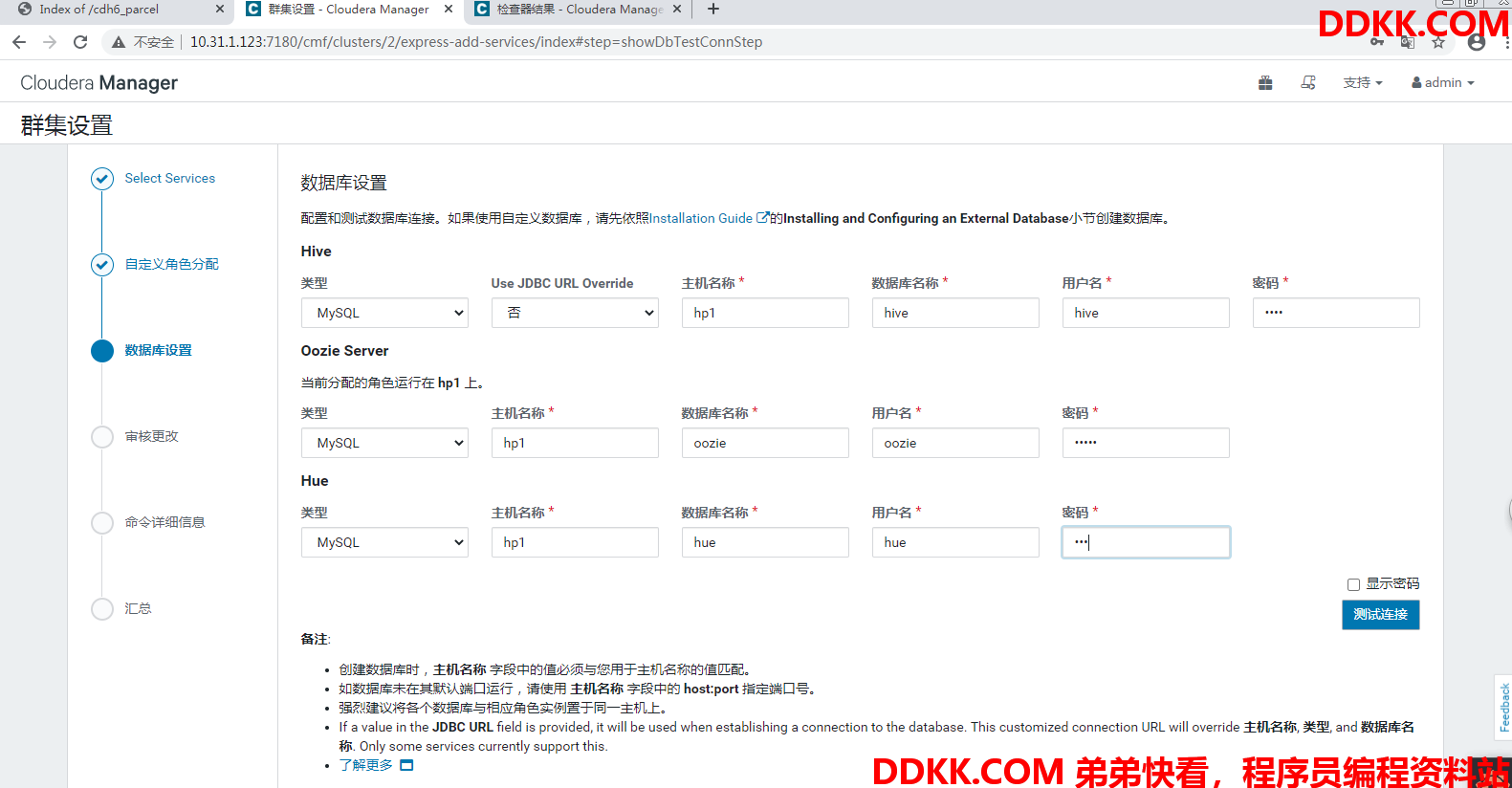The height and width of the screenshot is (788, 1512).
Task: Go to 自定义角色分配 wizard step
Action: pyautogui.click(x=172, y=265)
